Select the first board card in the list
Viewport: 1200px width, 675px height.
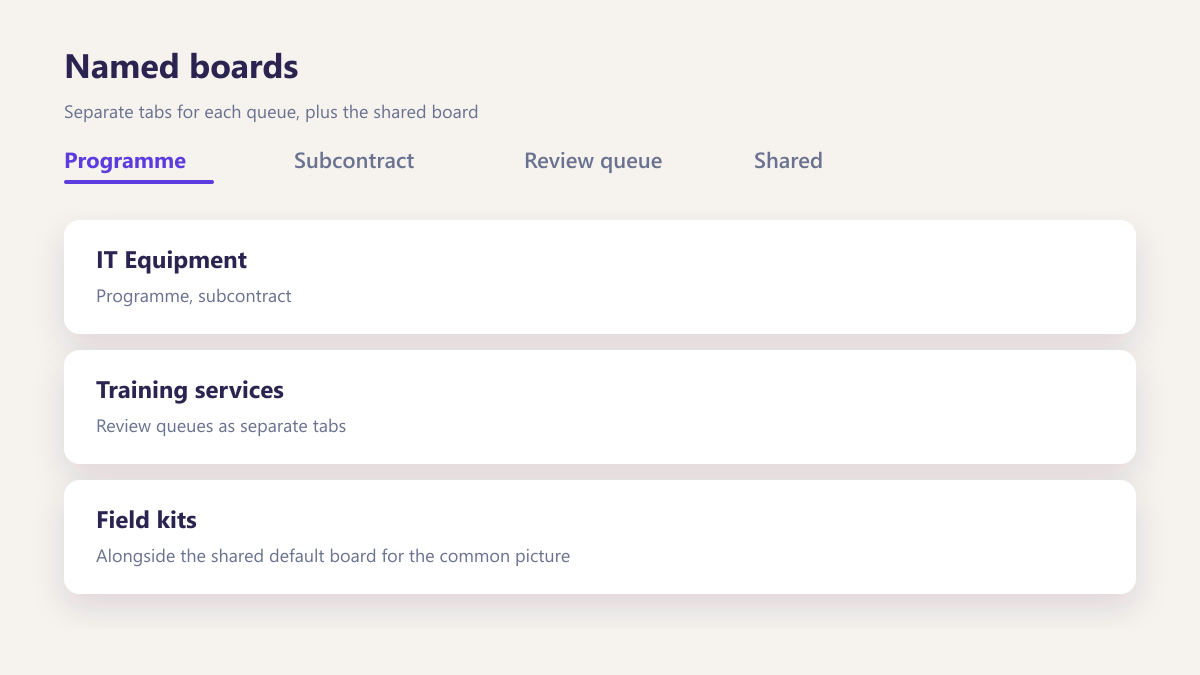point(600,277)
